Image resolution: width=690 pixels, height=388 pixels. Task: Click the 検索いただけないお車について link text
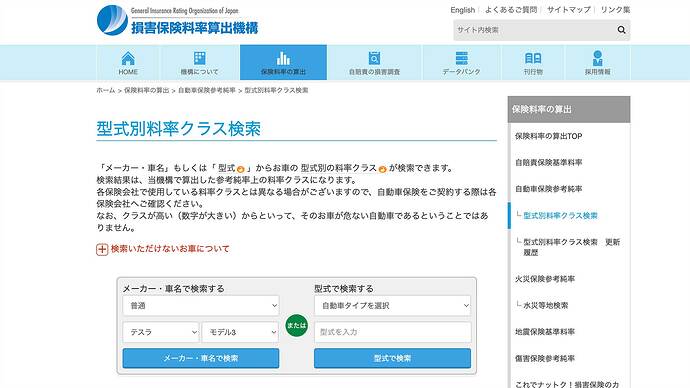[170, 249]
